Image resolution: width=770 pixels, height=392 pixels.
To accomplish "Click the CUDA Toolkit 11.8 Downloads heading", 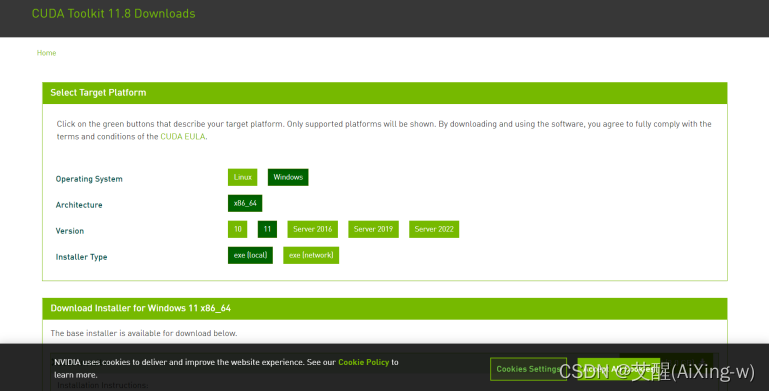I will point(113,14).
